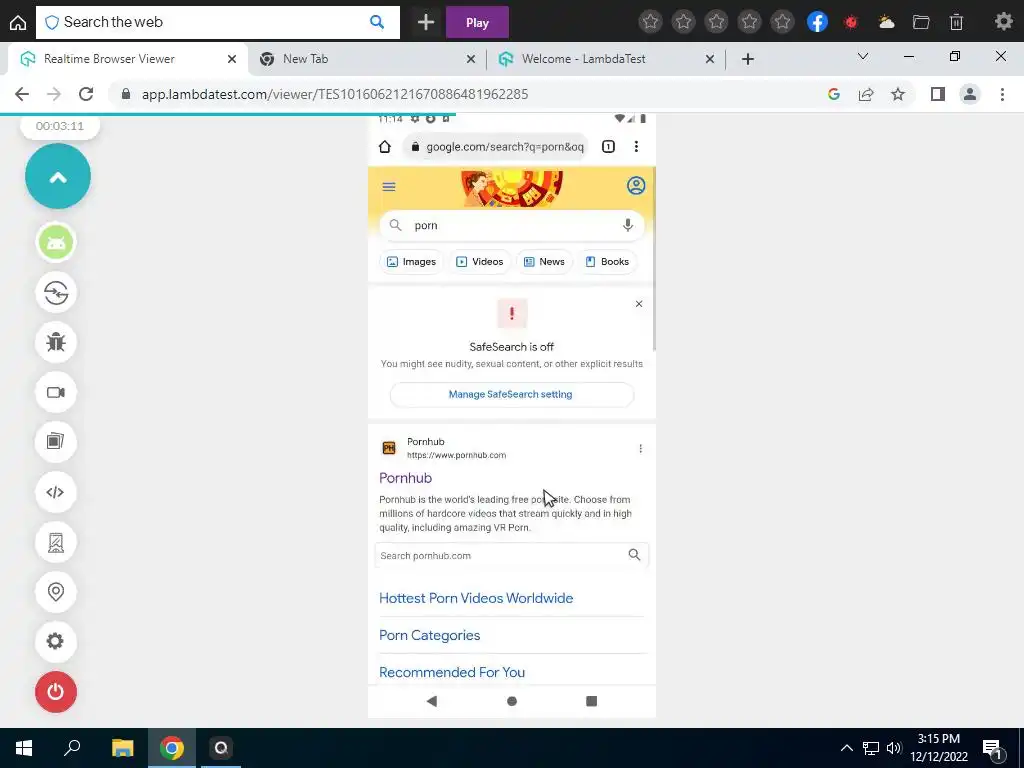Open the mobile Chrome three-dot menu
The width and height of the screenshot is (1024, 768).
click(636, 147)
